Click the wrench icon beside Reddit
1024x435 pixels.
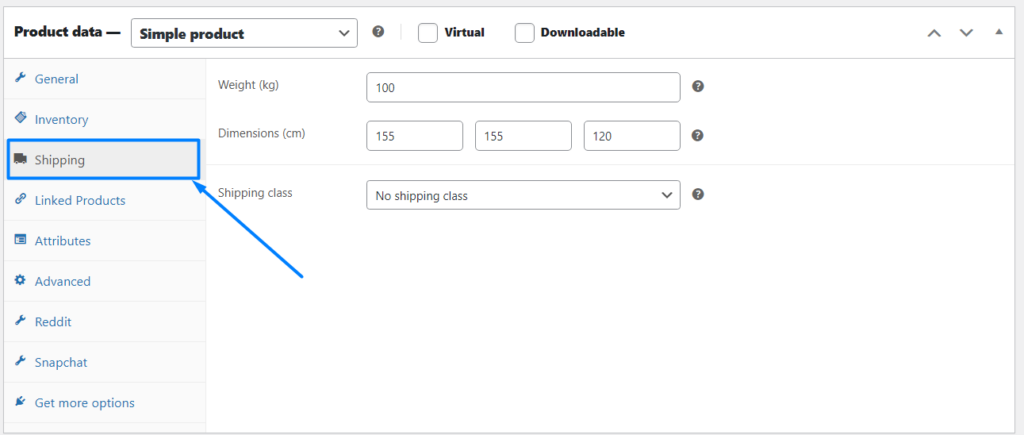point(20,320)
